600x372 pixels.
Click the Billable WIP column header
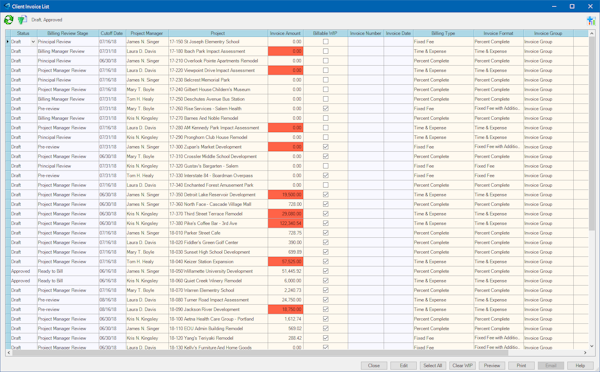pyautogui.click(x=325, y=33)
